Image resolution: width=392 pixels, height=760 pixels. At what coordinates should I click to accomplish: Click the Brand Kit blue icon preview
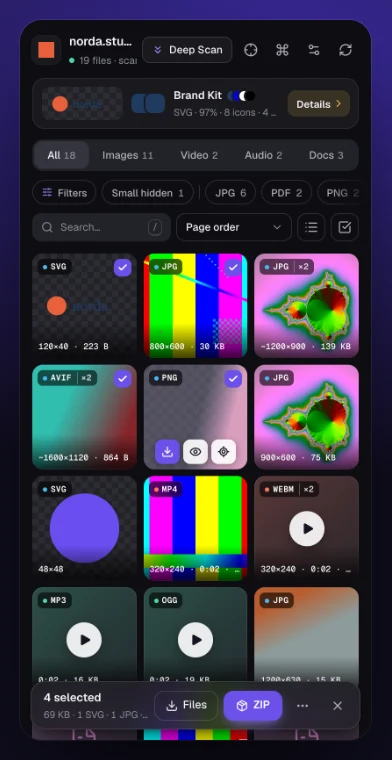coord(148,104)
